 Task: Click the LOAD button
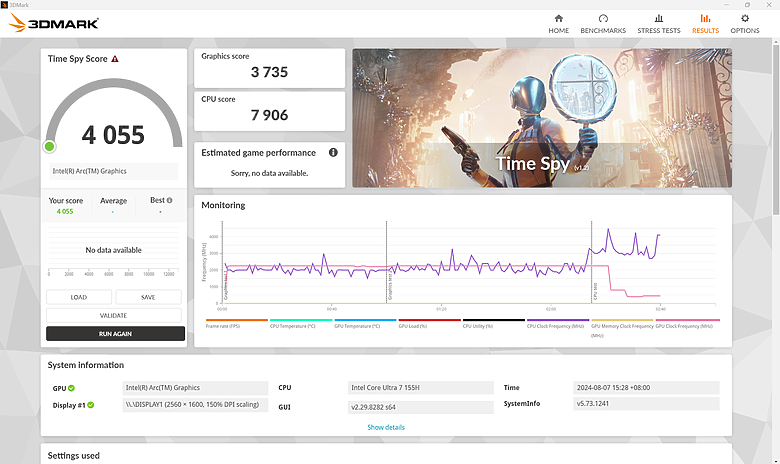pos(79,297)
